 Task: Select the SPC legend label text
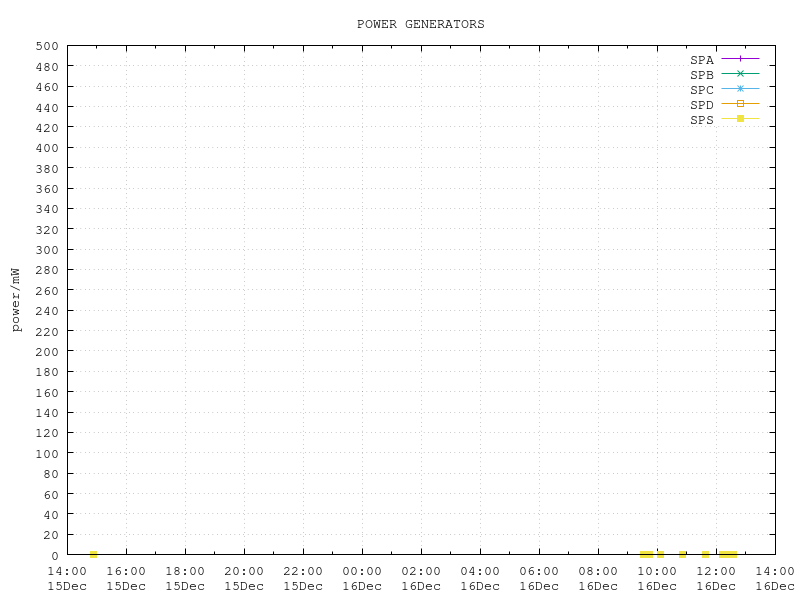(x=702, y=90)
